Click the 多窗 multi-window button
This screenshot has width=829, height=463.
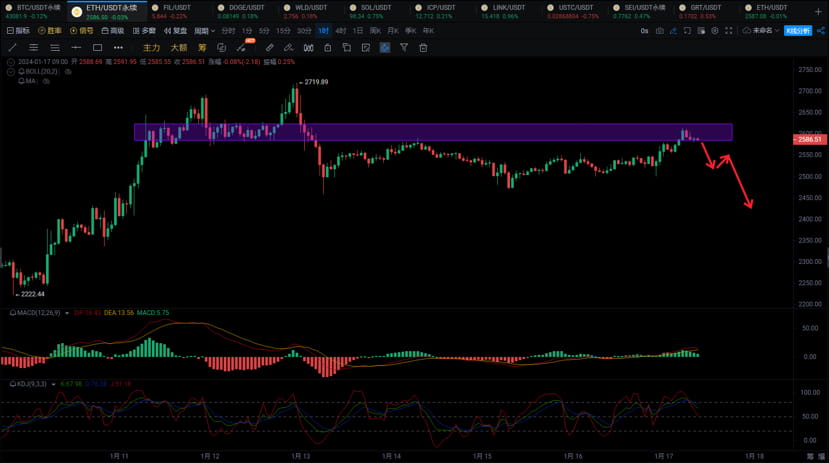tap(144, 31)
